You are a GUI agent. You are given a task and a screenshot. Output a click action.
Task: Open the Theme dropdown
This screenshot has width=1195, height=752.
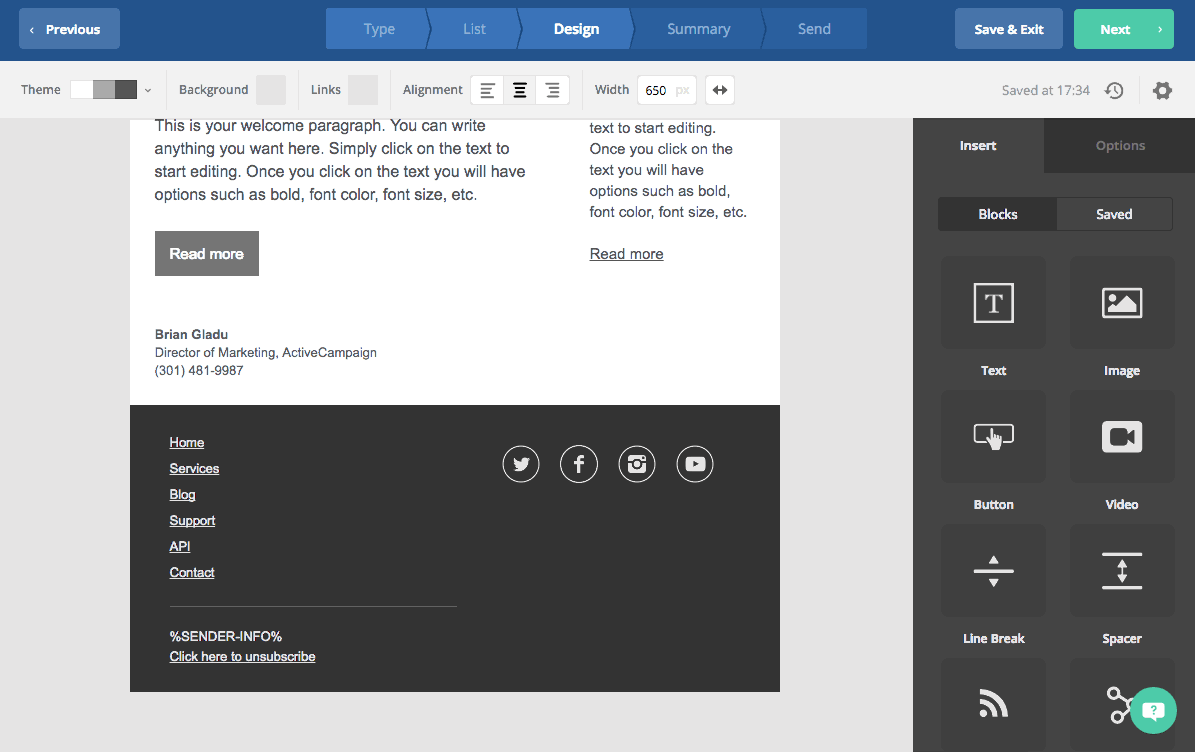tap(110, 90)
